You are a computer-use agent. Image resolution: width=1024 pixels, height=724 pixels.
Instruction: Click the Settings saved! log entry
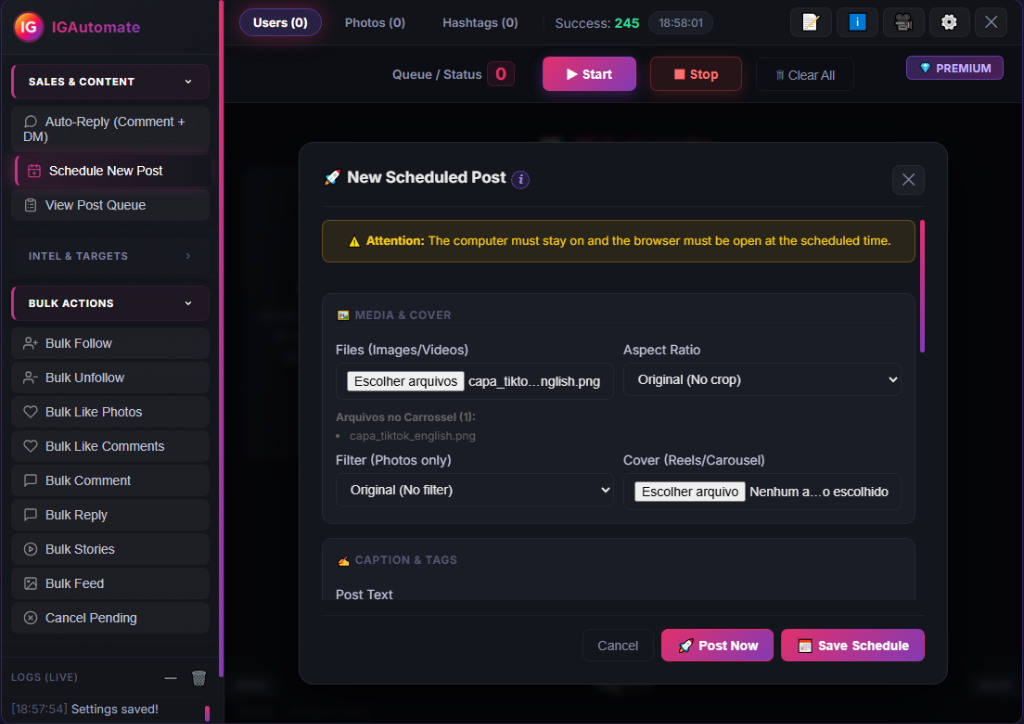tap(85, 709)
